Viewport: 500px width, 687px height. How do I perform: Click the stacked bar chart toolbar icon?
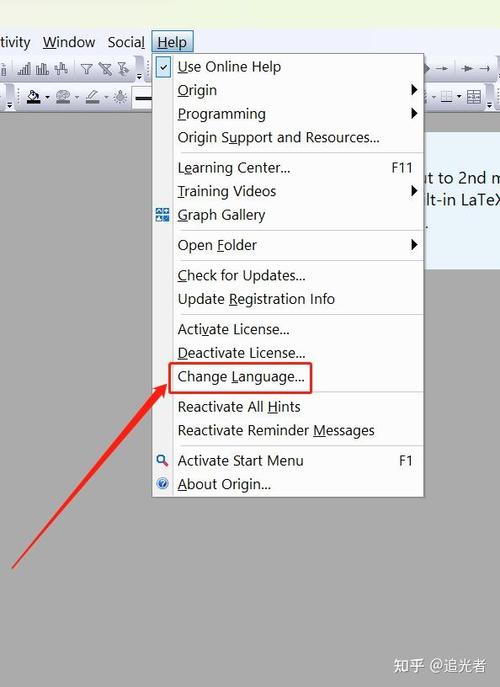pyautogui.click(x=43, y=69)
